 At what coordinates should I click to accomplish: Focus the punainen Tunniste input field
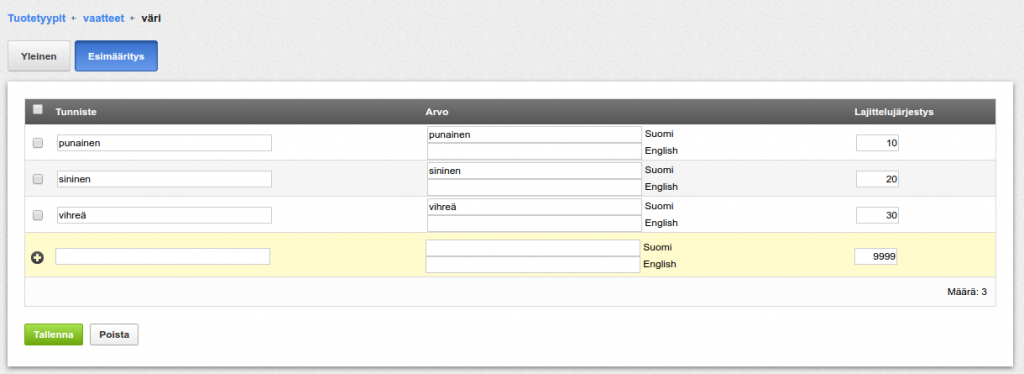(164, 143)
